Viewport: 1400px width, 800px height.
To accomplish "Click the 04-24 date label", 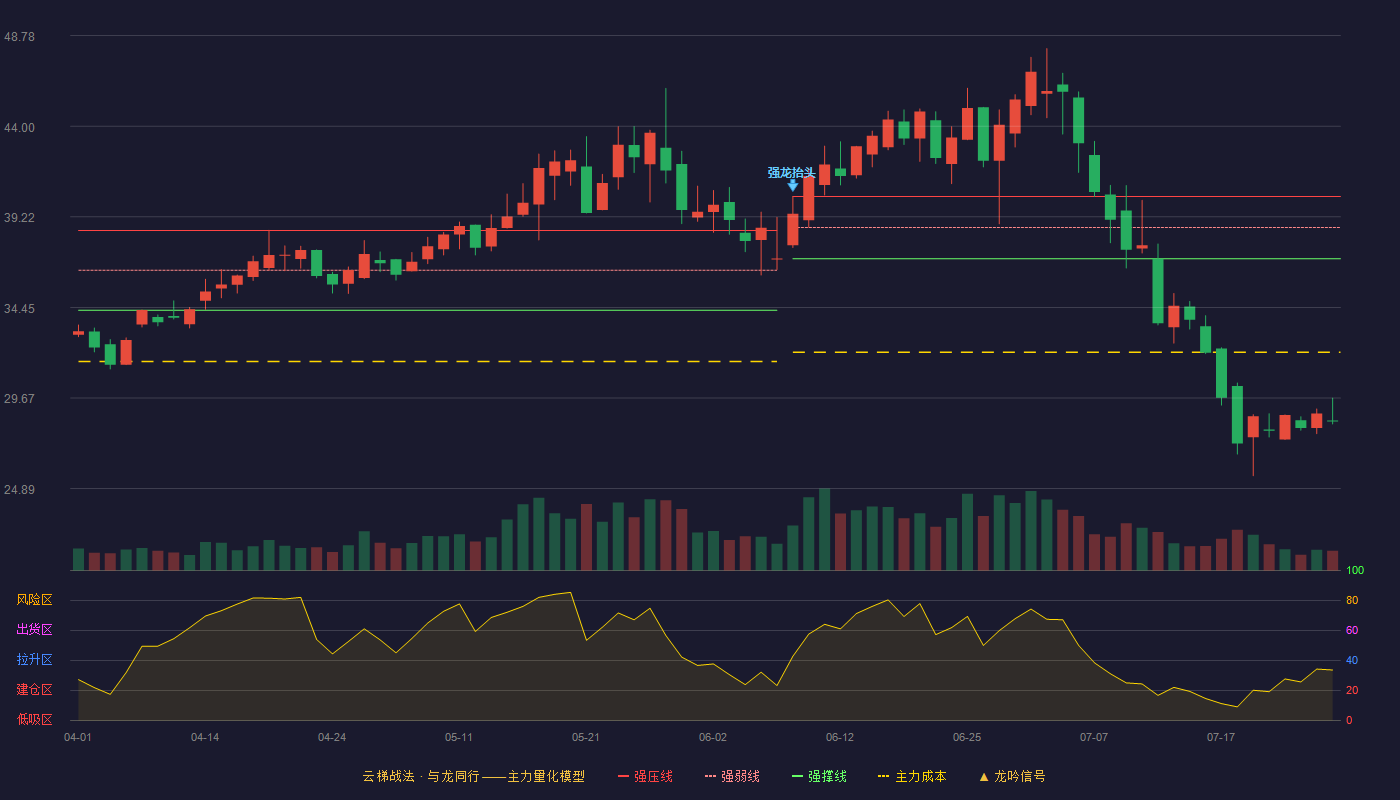I will pyautogui.click(x=332, y=737).
